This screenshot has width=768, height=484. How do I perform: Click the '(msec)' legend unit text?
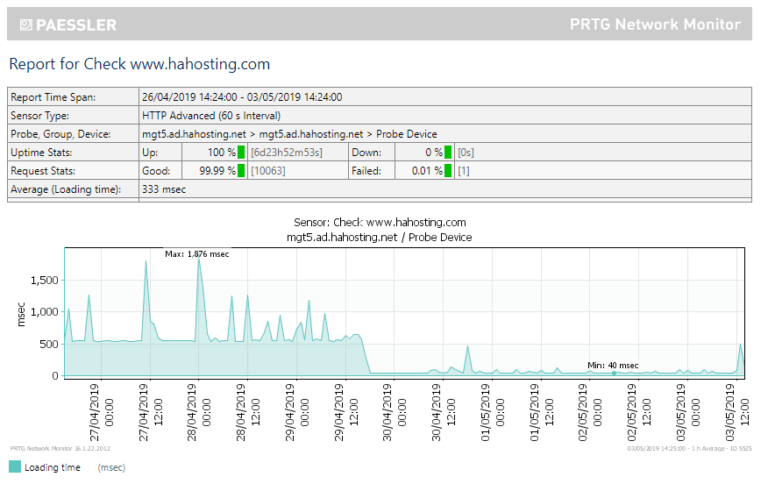(112, 467)
